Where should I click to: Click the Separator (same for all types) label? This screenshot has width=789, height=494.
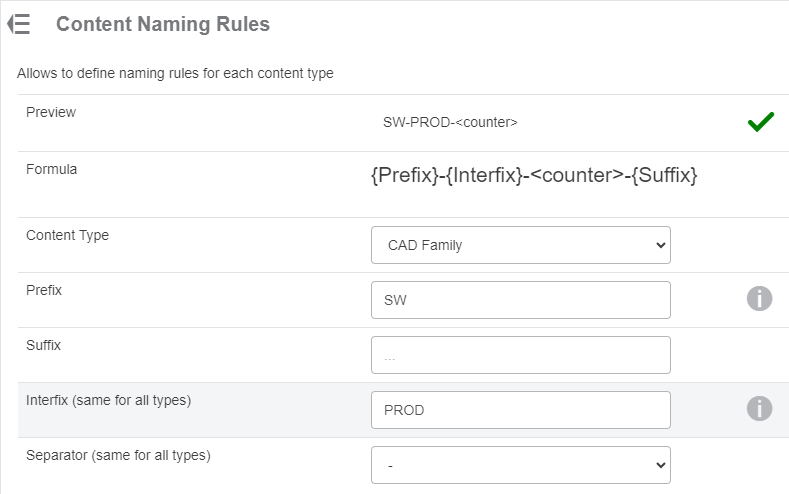118,455
